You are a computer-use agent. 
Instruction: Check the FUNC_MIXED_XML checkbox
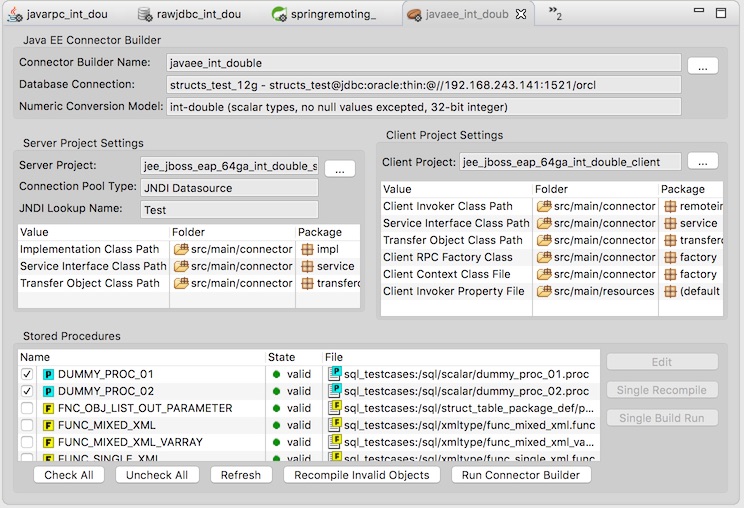27,425
